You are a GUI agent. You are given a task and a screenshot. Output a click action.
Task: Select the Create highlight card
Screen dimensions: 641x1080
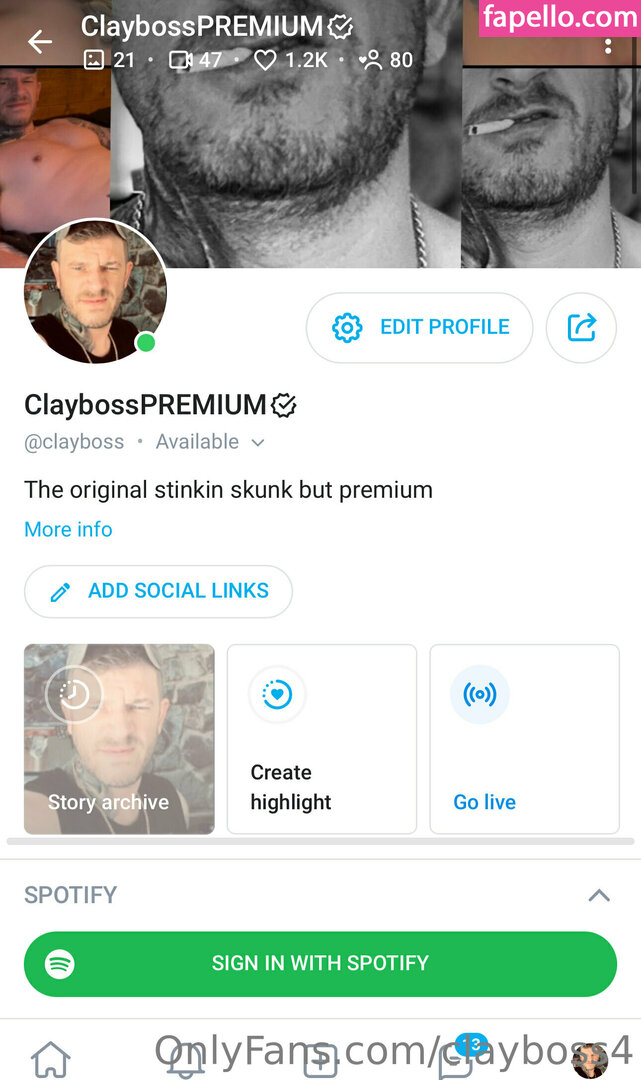pyautogui.click(x=322, y=739)
